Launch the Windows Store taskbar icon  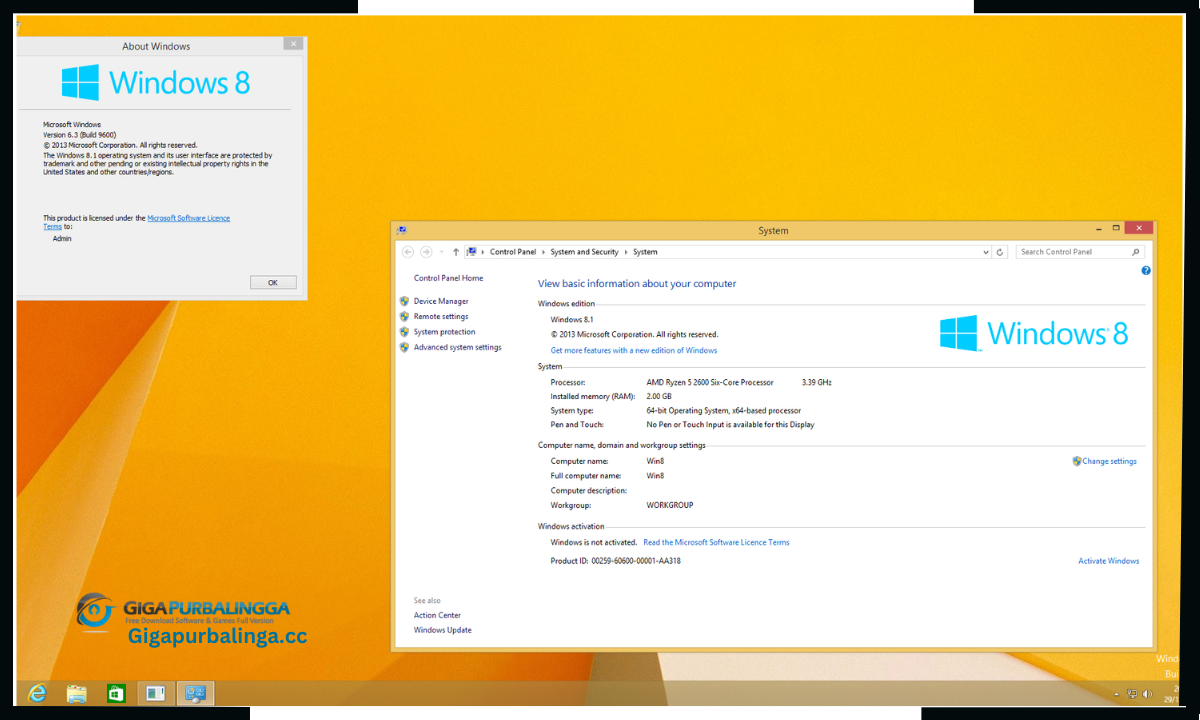pos(115,693)
